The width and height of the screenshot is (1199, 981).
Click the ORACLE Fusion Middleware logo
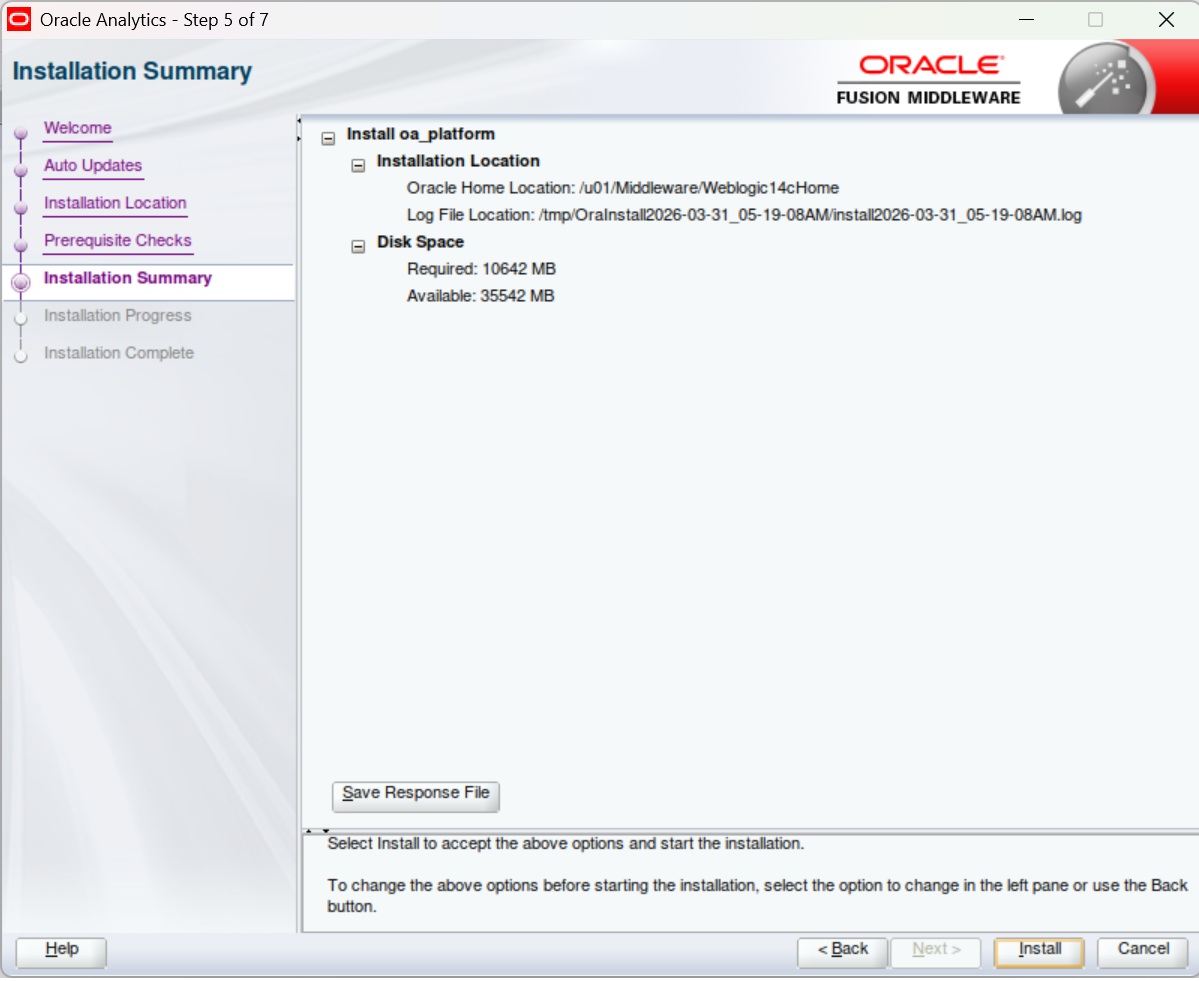tap(928, 80)
